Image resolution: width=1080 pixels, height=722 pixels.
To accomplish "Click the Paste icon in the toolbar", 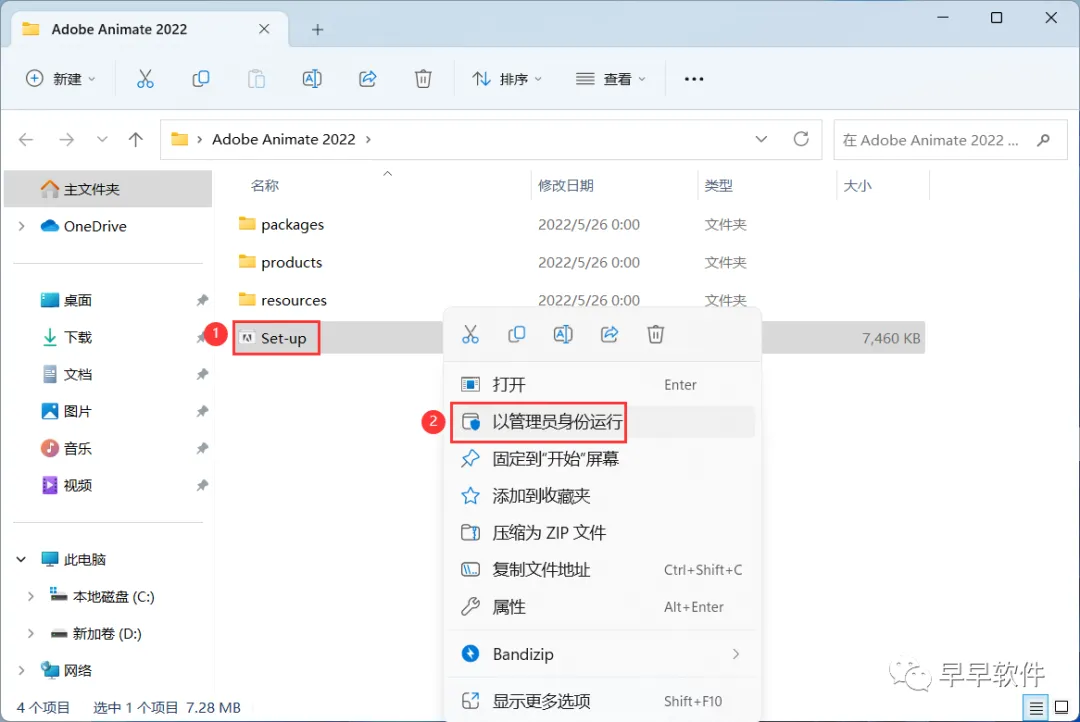I will [256, 79].
